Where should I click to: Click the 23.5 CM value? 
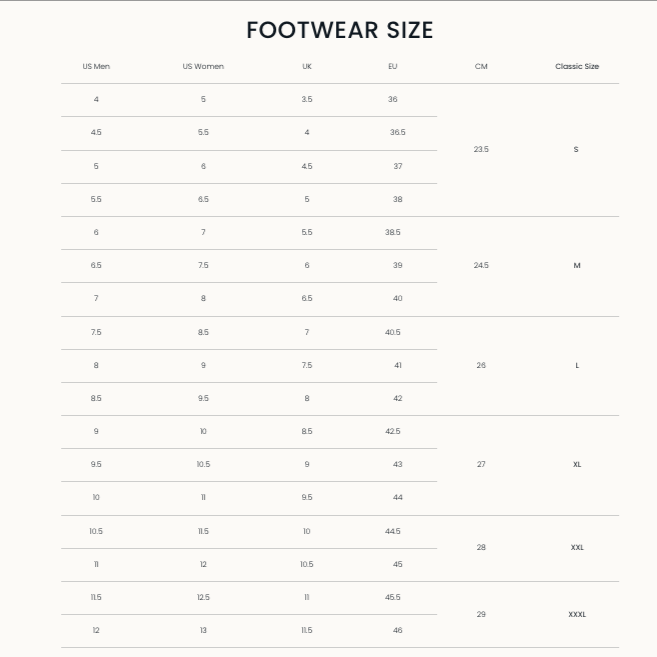[x=481, y=149]
